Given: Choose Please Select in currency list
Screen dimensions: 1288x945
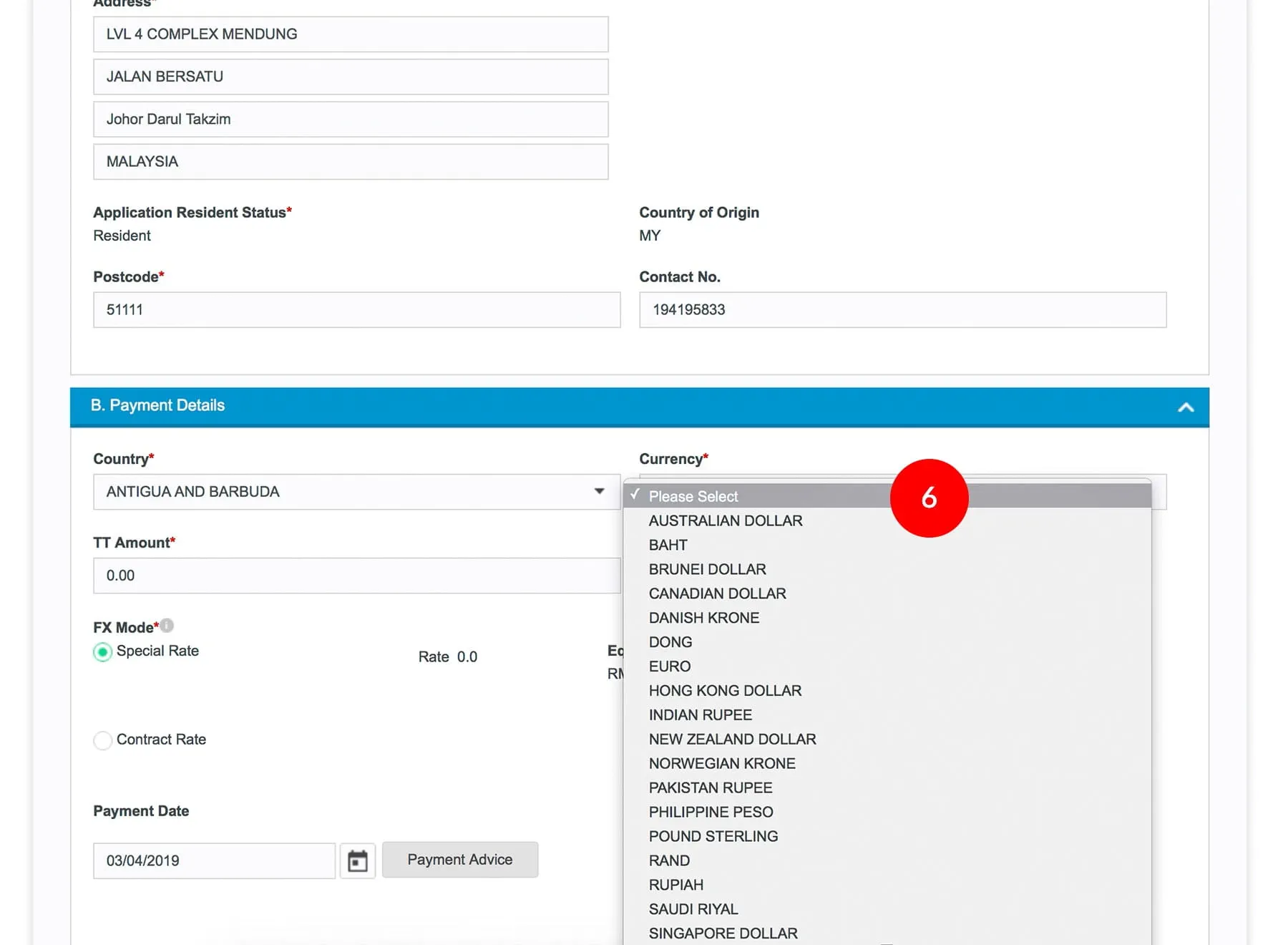Looking at the screenshot, I should coord(693,496).
